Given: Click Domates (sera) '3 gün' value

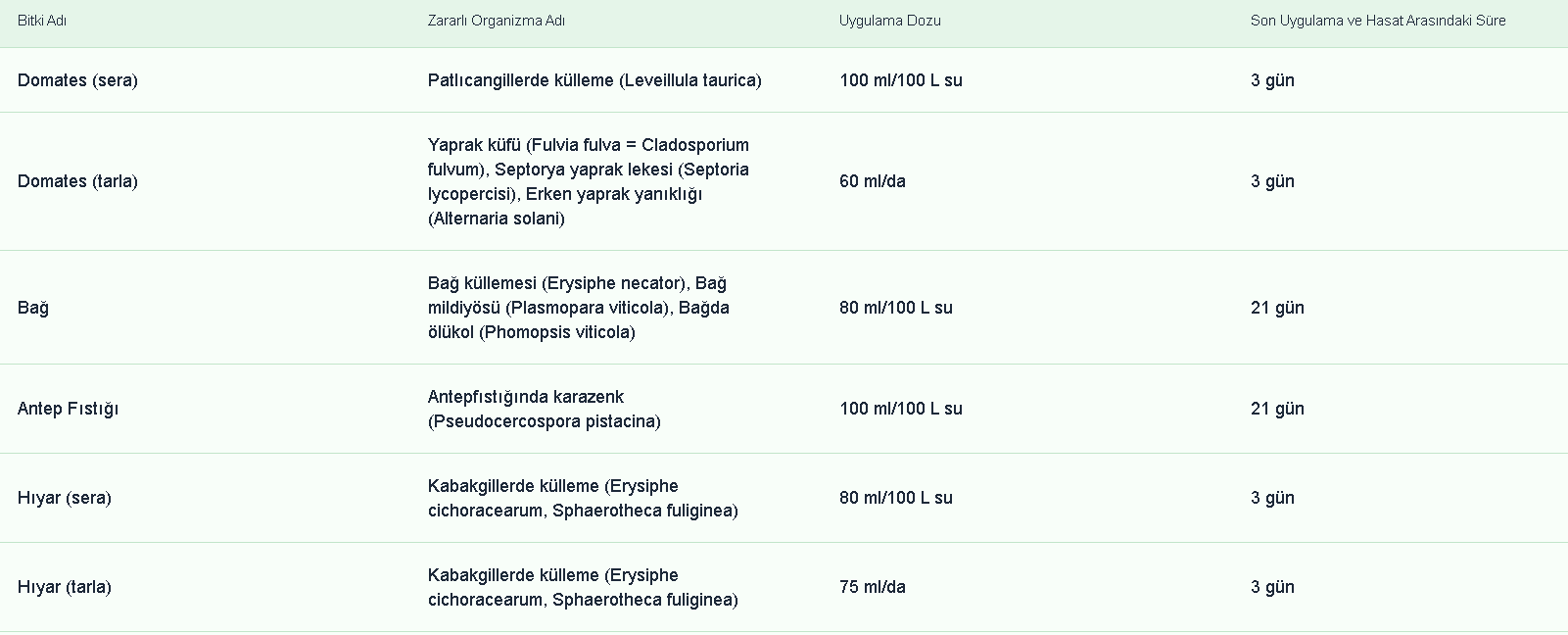Looking at the screenshot, I should coord(1272,80).
